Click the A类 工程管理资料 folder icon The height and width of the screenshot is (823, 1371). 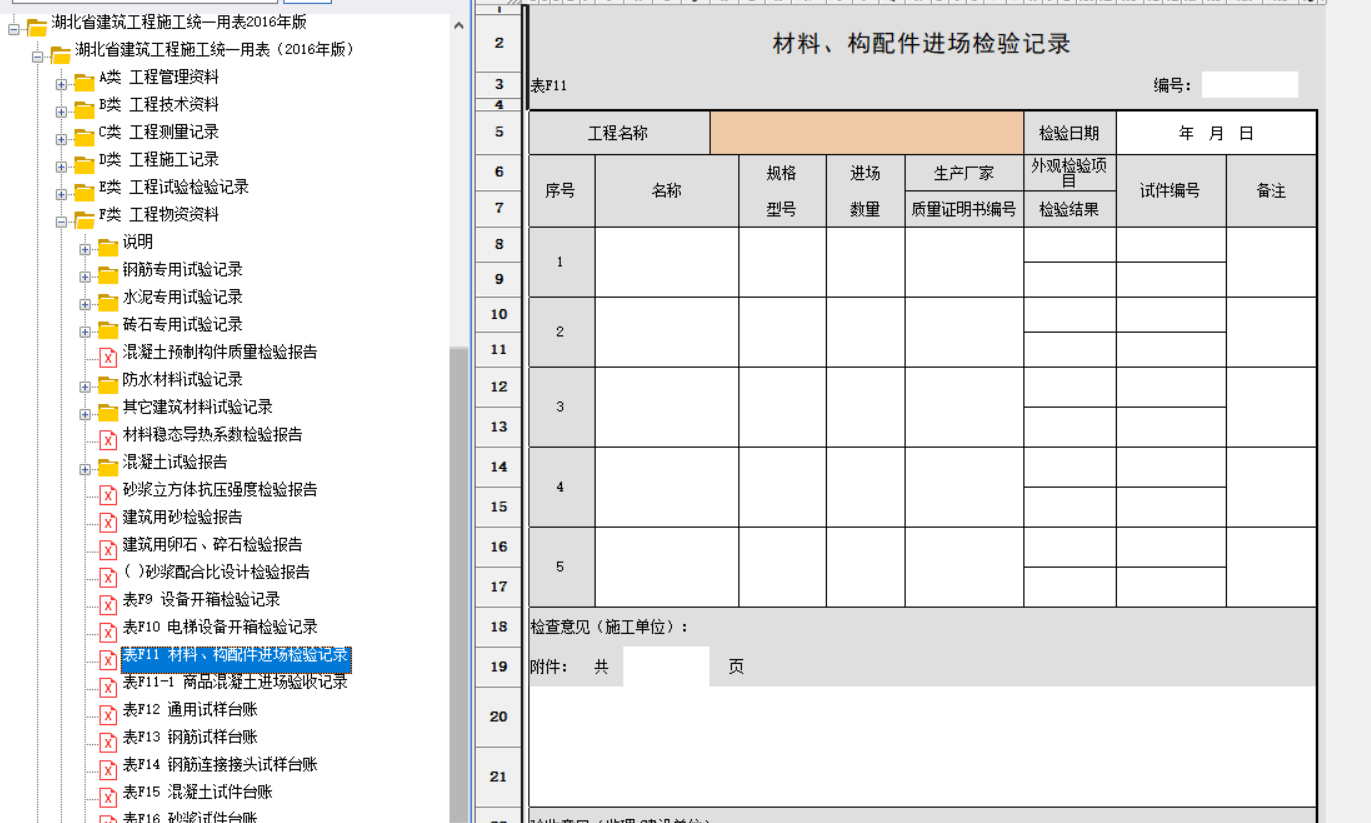coord(84,82)
